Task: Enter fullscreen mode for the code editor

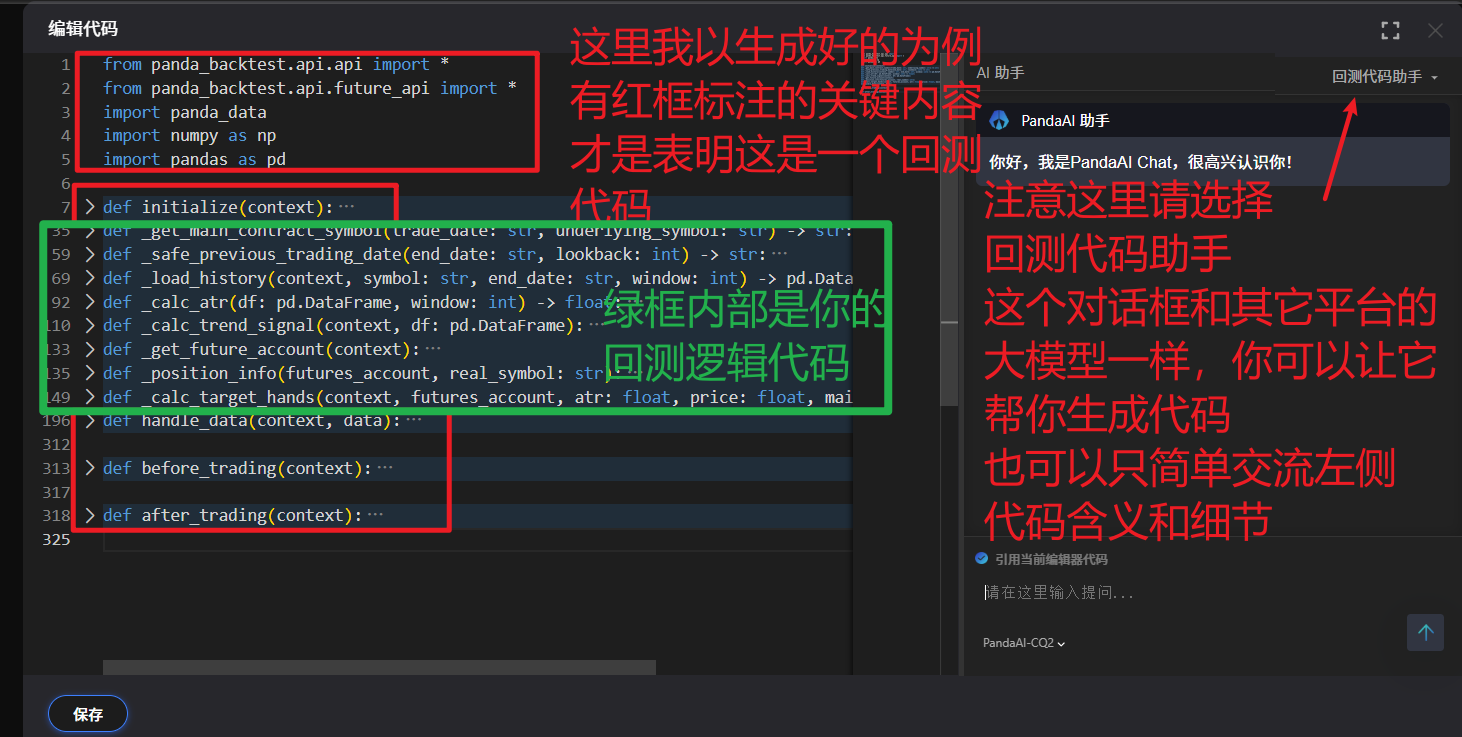Action: click(1390, 30)
